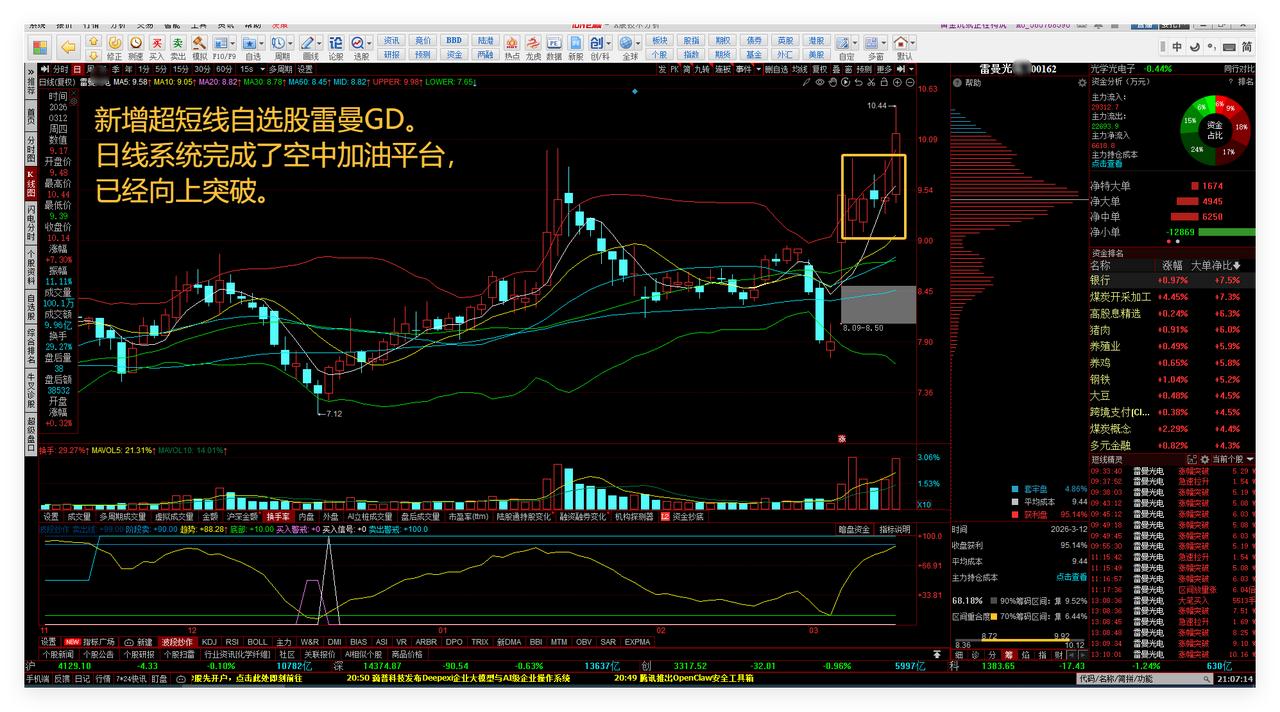
Task: Open the 热点 hot topics flame icon
Action: point(511,44)
